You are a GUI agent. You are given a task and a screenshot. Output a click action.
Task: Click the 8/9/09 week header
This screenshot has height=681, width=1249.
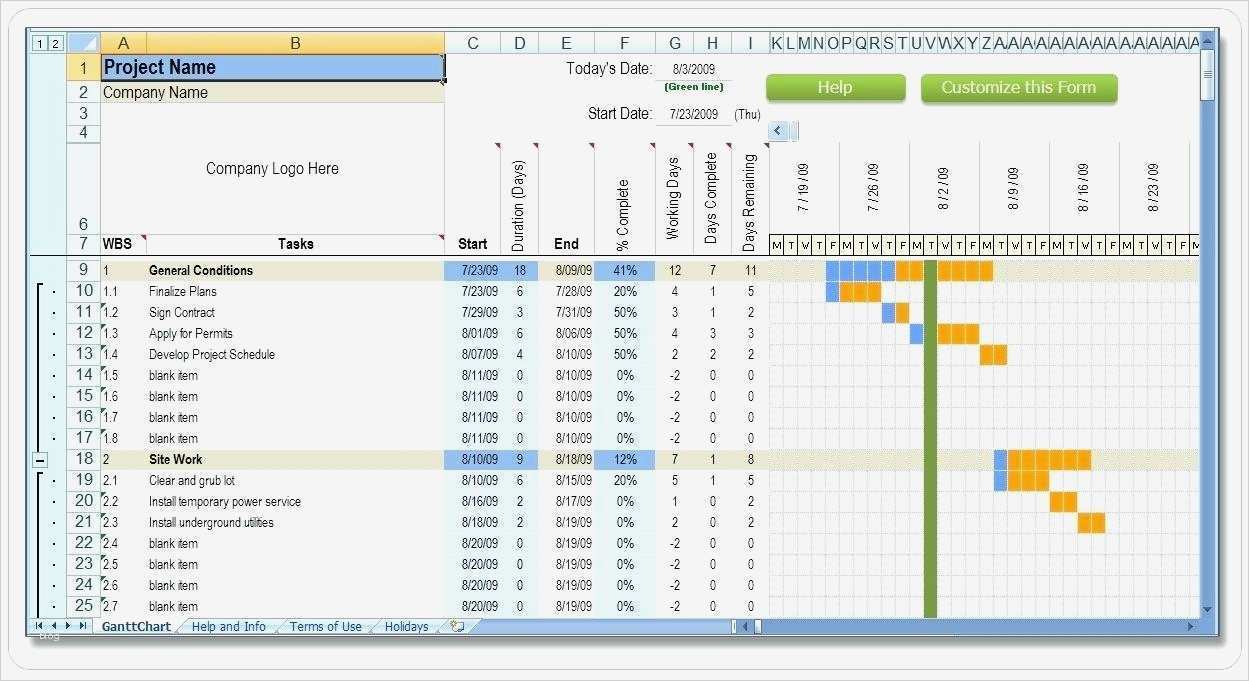1014,187
